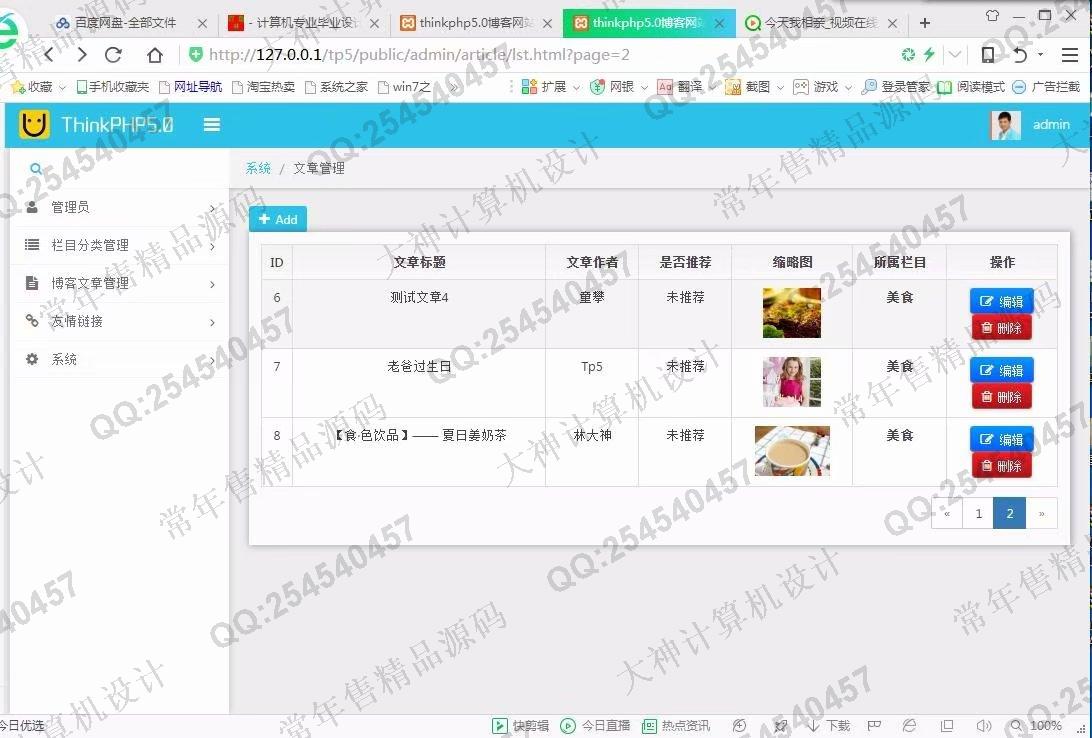Go to pagination page 1
The height and width of the screenshot is (738, 1092).
[978, 514]
